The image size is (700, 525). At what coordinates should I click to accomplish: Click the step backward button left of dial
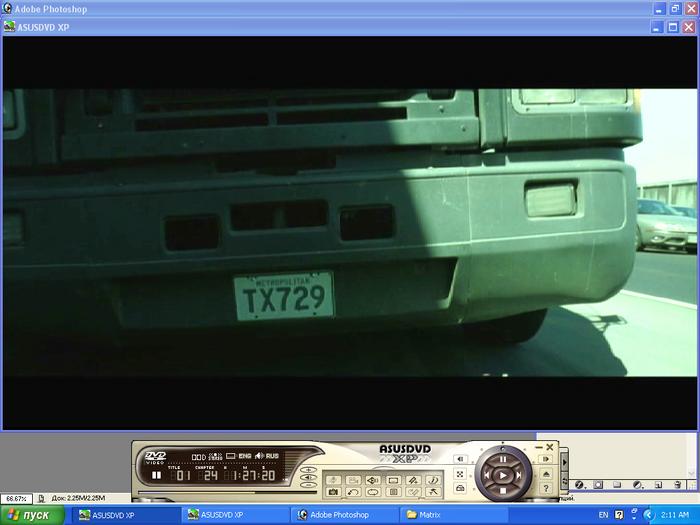[x=461, y=459]
